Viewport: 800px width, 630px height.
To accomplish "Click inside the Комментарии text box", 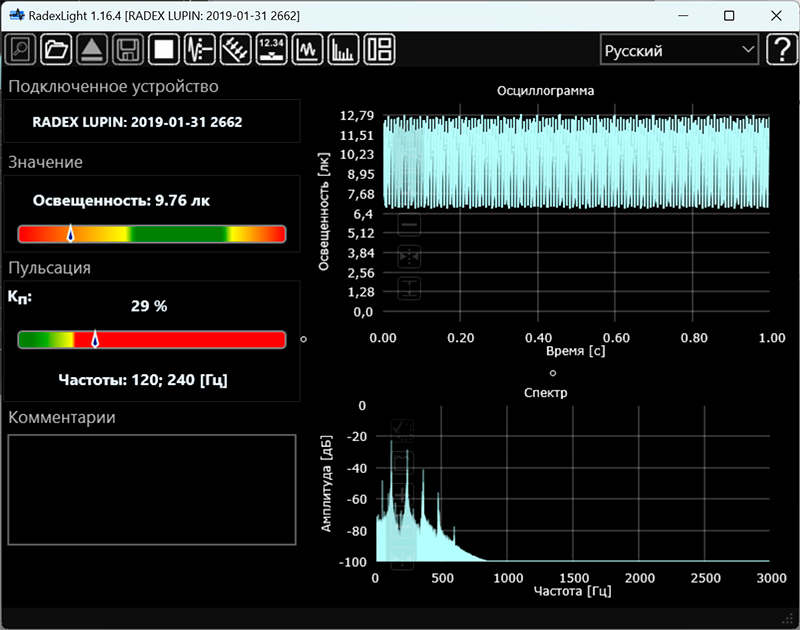I will coord(152,489).
